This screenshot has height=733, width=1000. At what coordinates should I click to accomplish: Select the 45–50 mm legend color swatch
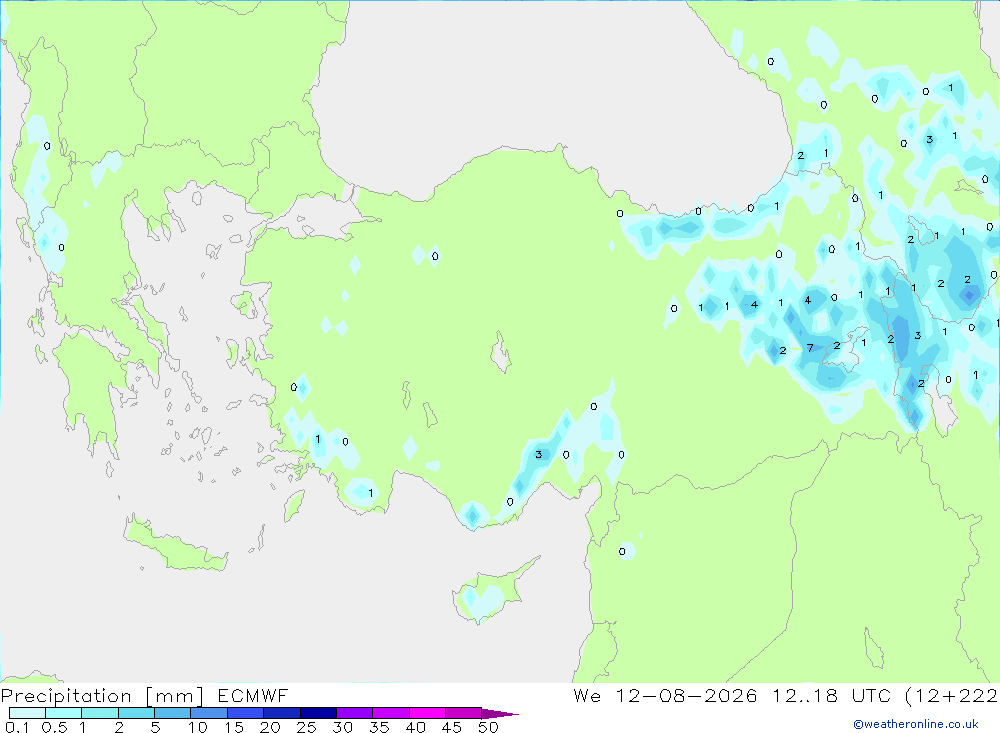coord(464,713)
